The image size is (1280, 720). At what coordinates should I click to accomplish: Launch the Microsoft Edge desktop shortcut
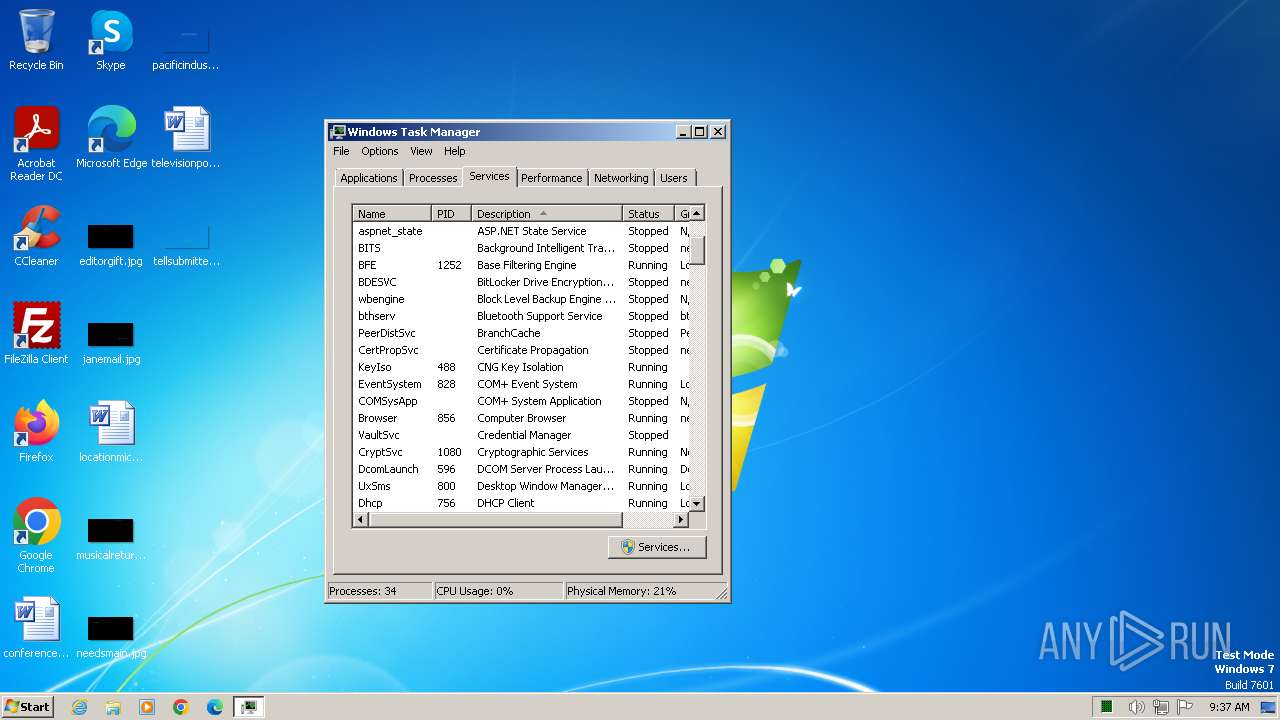(111, 138)
